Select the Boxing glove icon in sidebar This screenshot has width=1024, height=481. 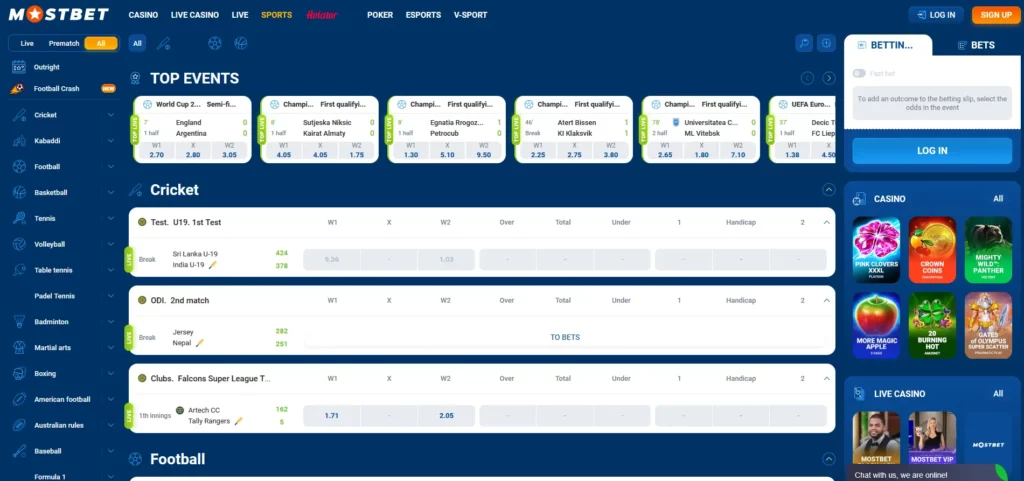(x=19, y=373)
